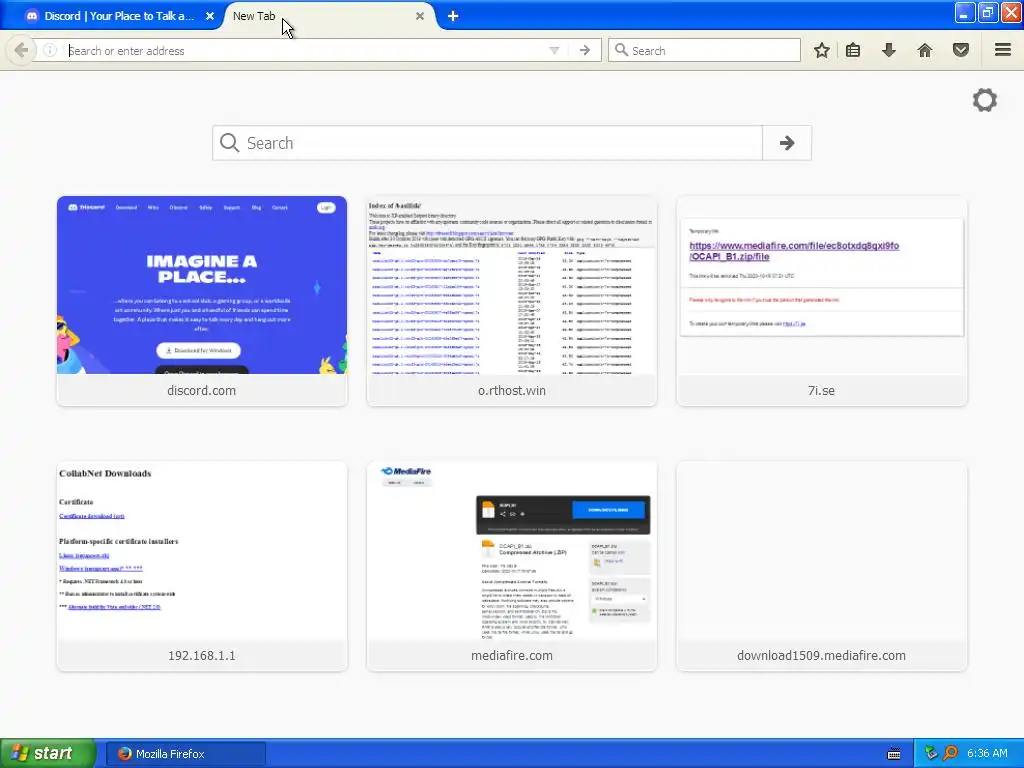Bookmark this page with the star icon
The image size is (1024, 768).
tap(822, 50)
